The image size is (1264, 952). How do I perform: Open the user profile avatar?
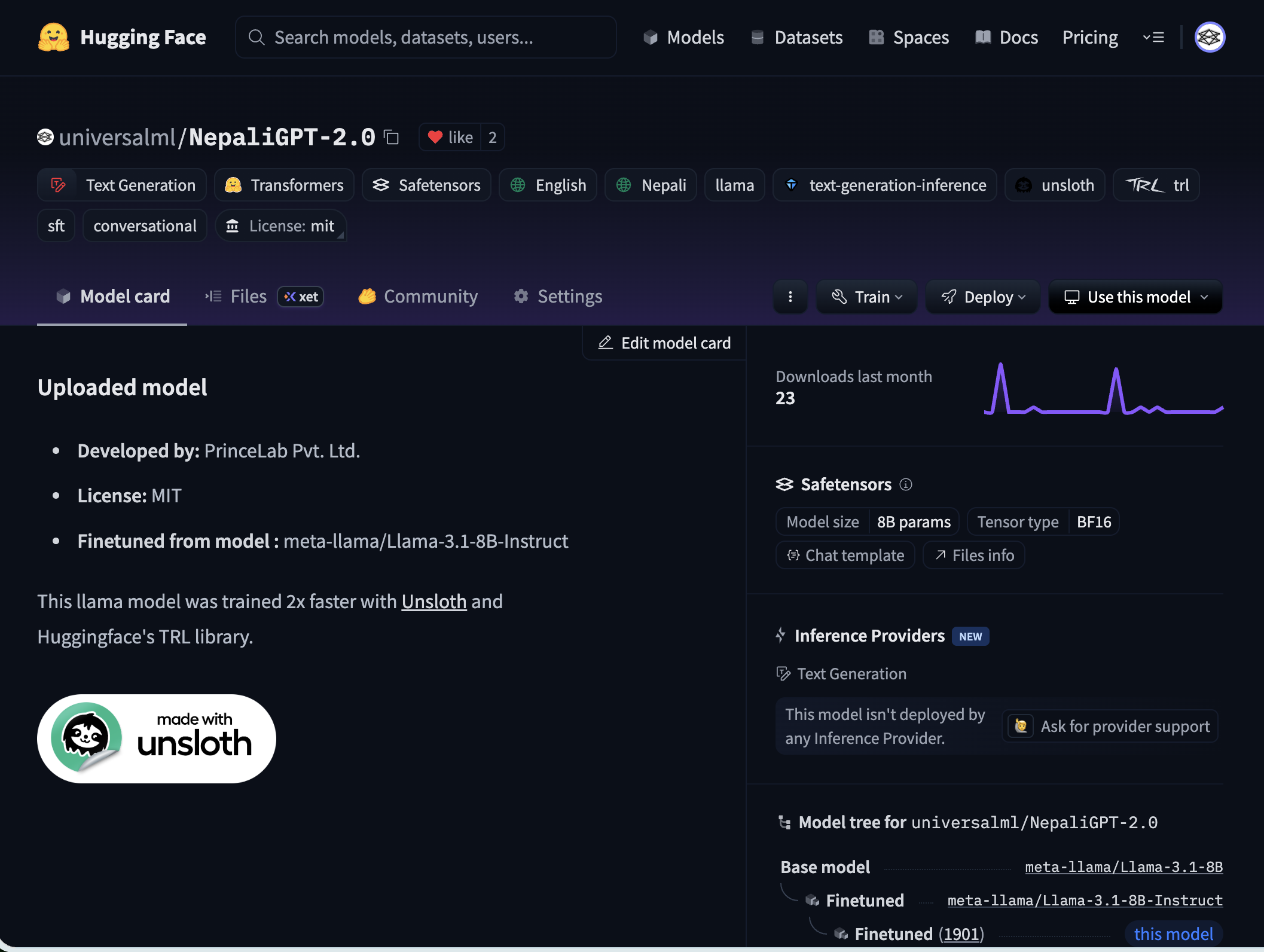tap(1209, 37)
